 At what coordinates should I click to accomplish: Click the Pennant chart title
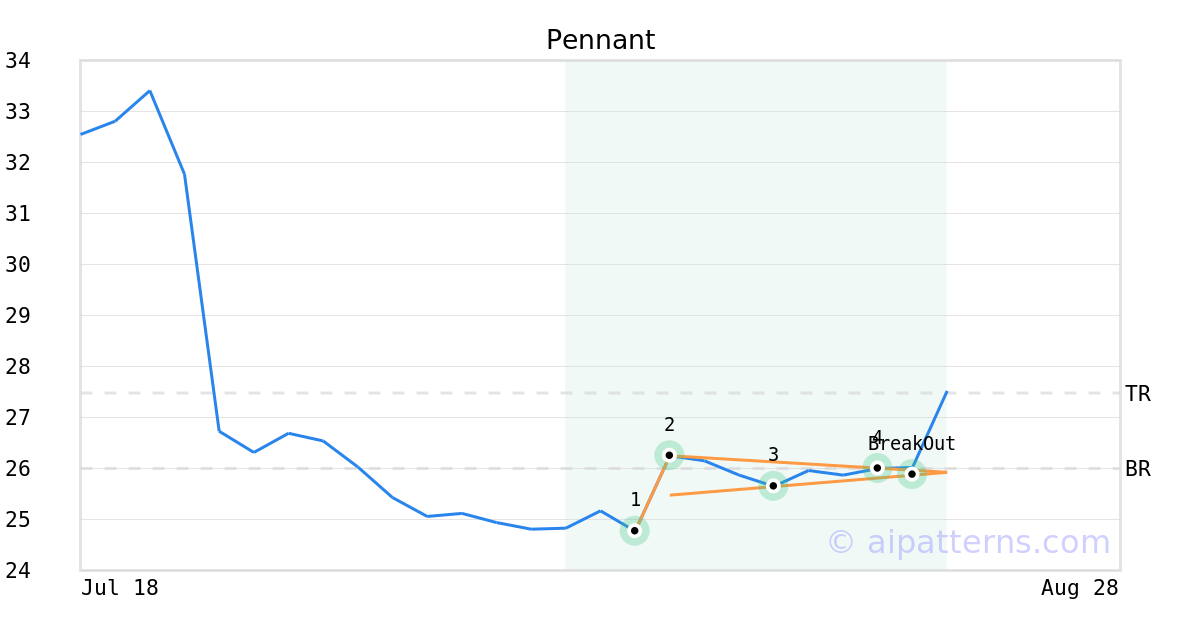tap(600, 41)
